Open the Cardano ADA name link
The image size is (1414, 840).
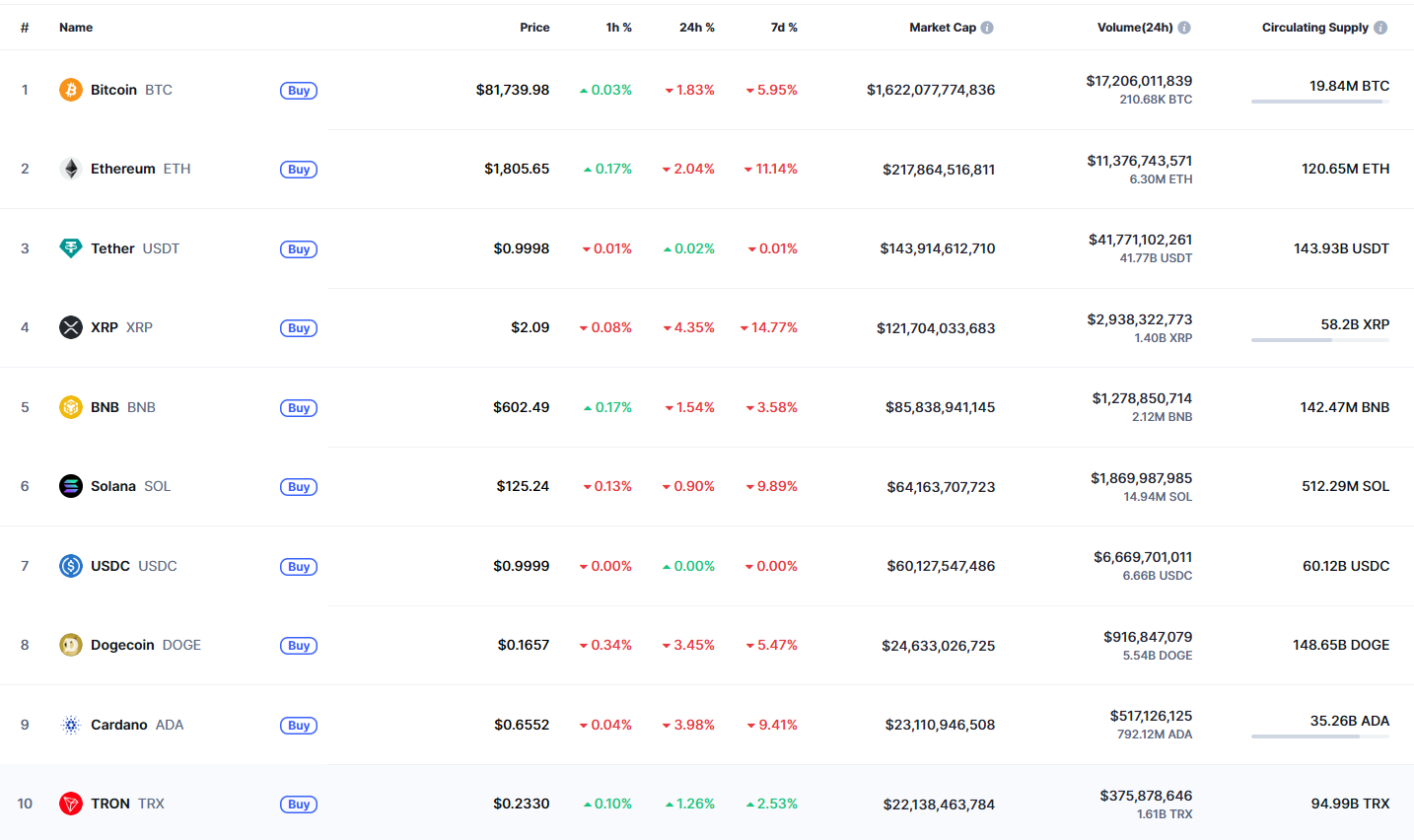click(x=137, y=725)
